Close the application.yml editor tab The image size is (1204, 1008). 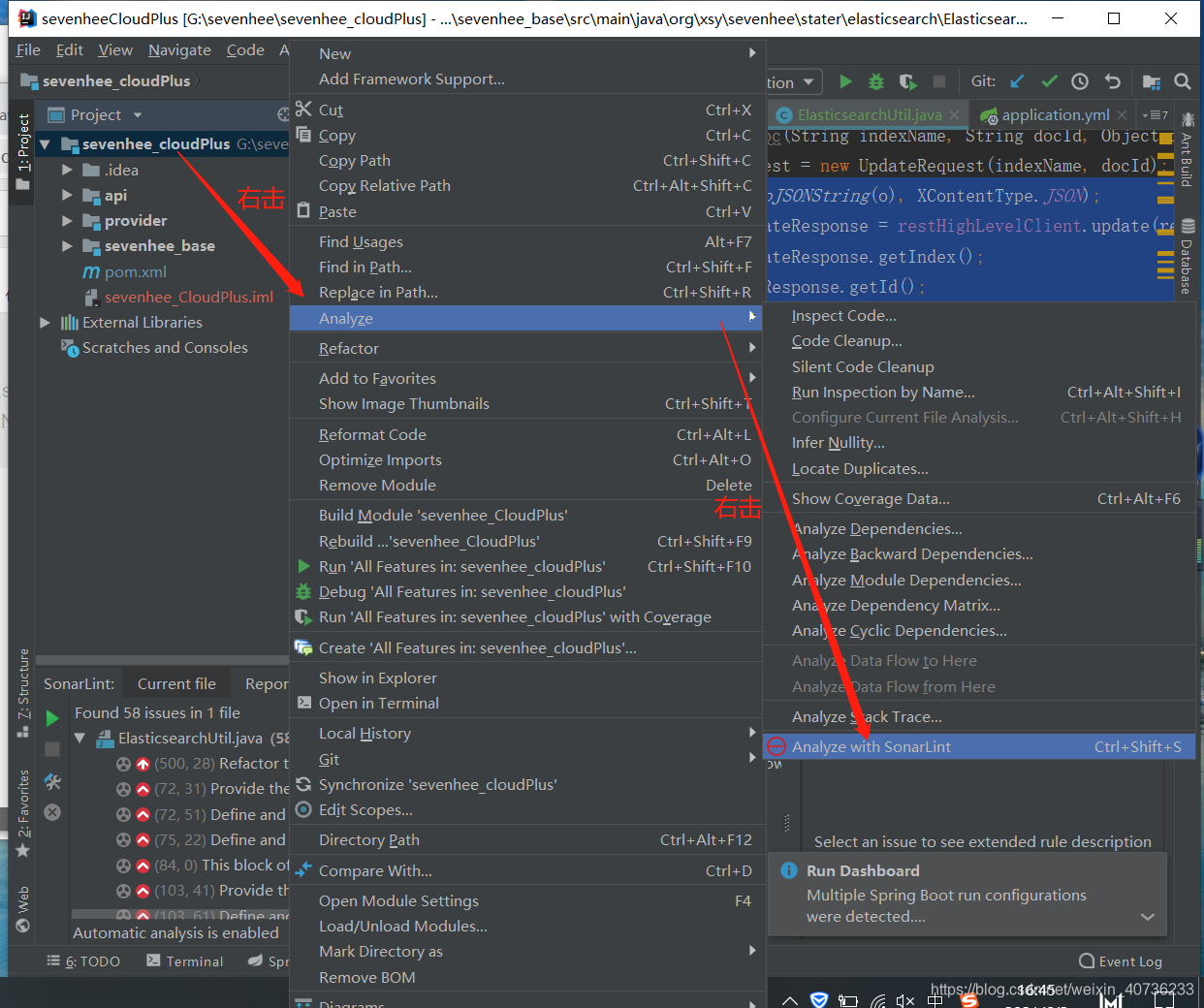[1122, 114]
